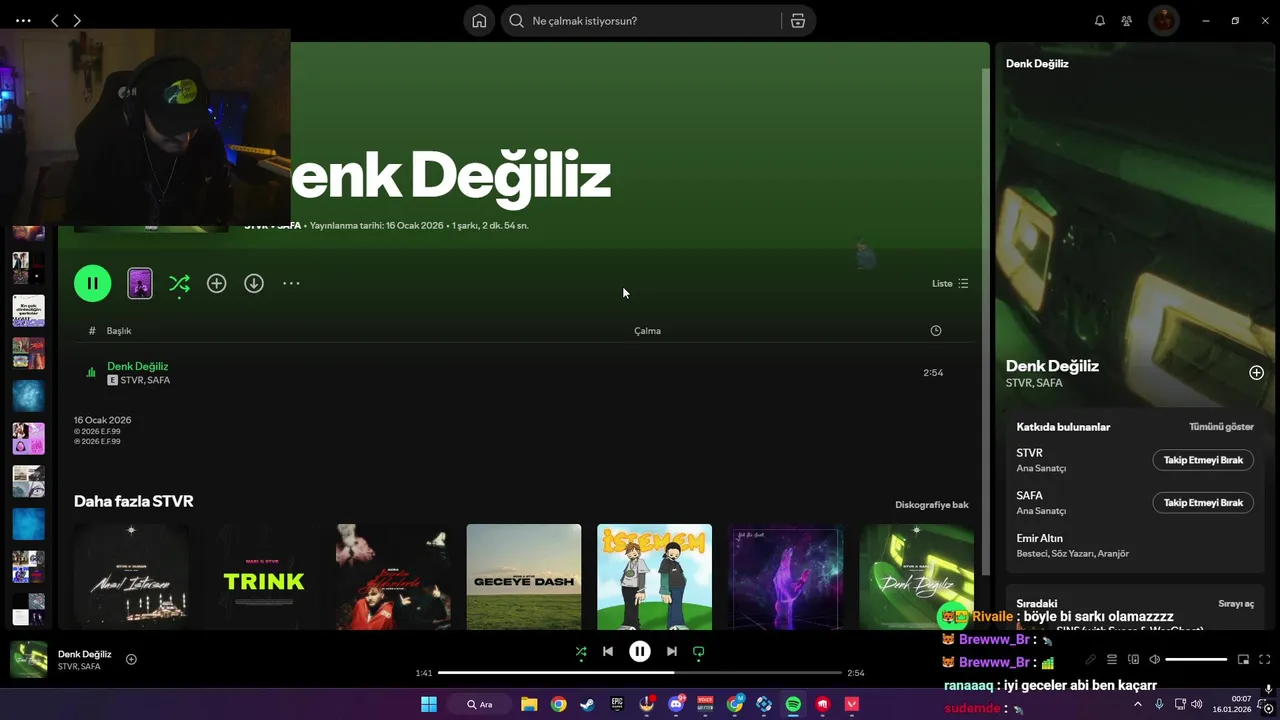
Task: Click the duration clock column icon
Action: (936, 330)
